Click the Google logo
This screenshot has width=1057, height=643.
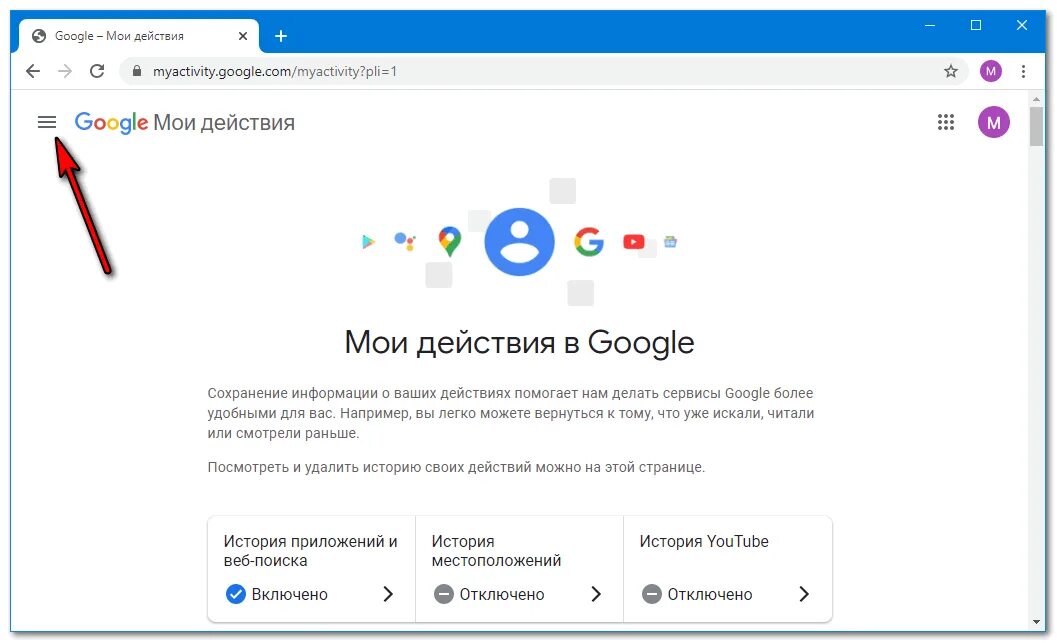111,123
